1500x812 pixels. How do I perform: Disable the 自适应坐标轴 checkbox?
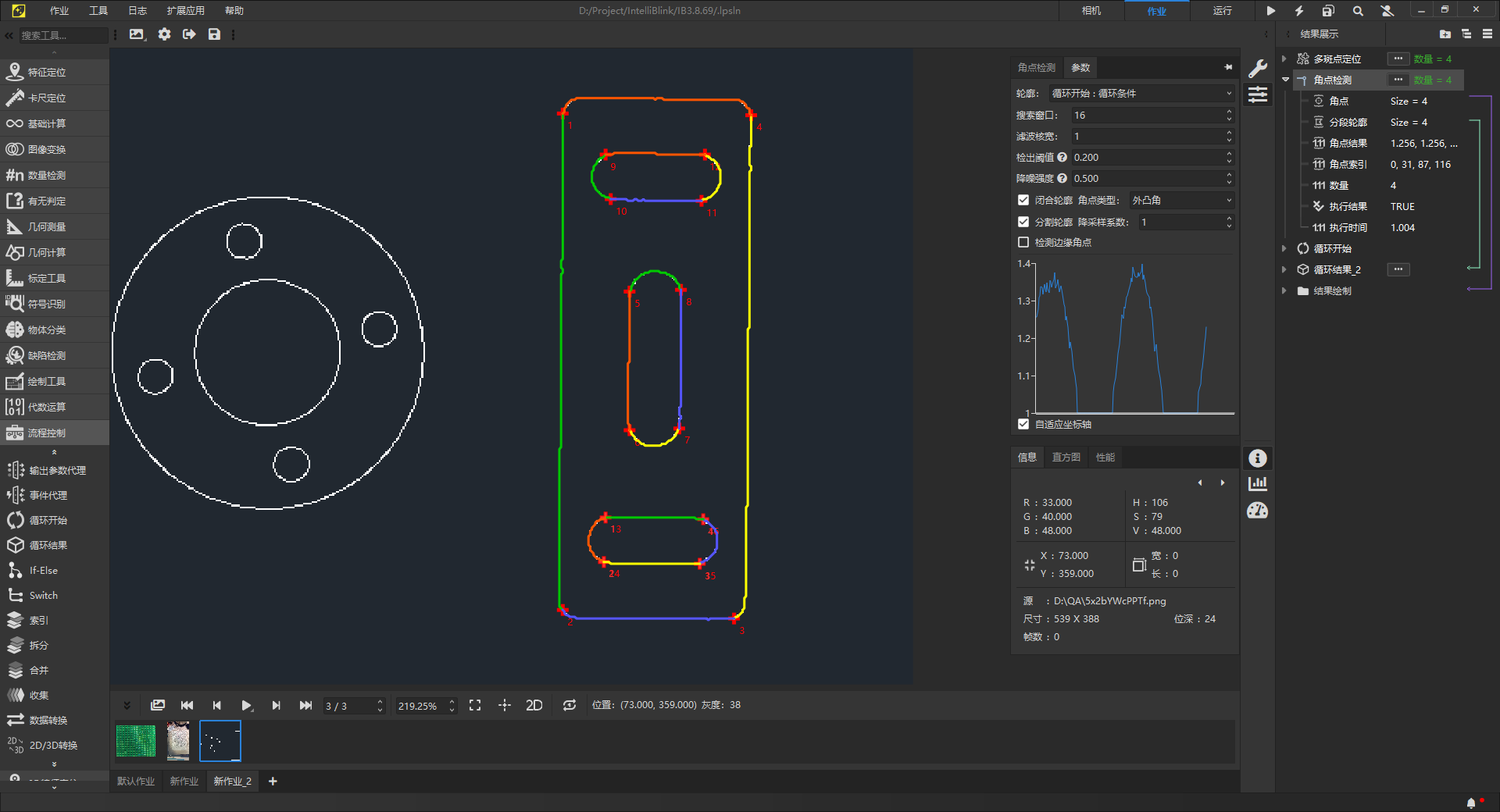tap(1023, 424)
